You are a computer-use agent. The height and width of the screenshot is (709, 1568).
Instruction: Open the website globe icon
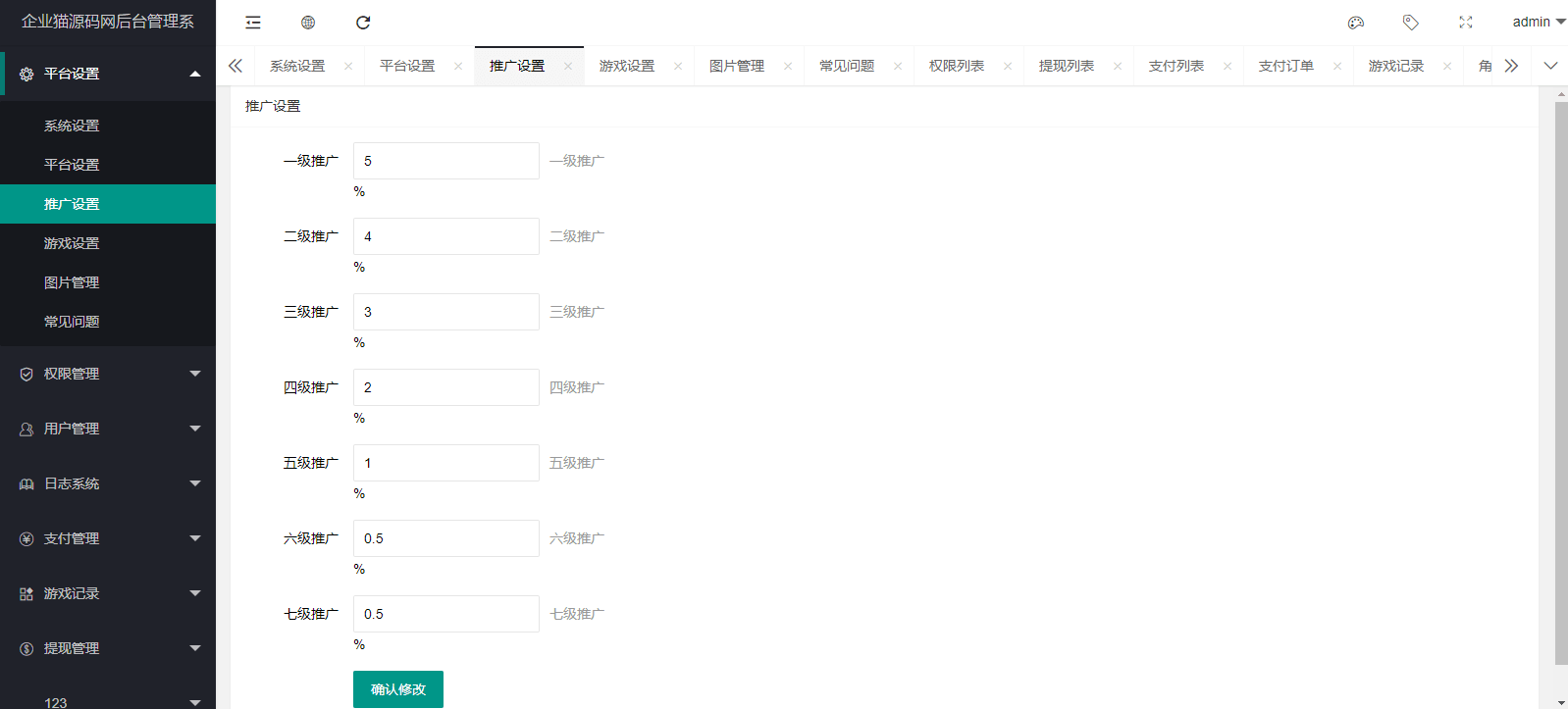(308, 23)
